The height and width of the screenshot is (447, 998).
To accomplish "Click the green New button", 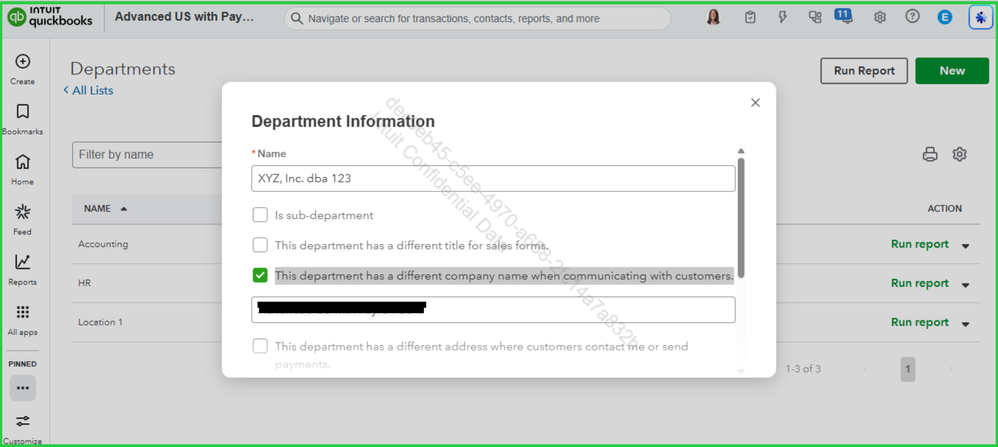I will point(952,71).
